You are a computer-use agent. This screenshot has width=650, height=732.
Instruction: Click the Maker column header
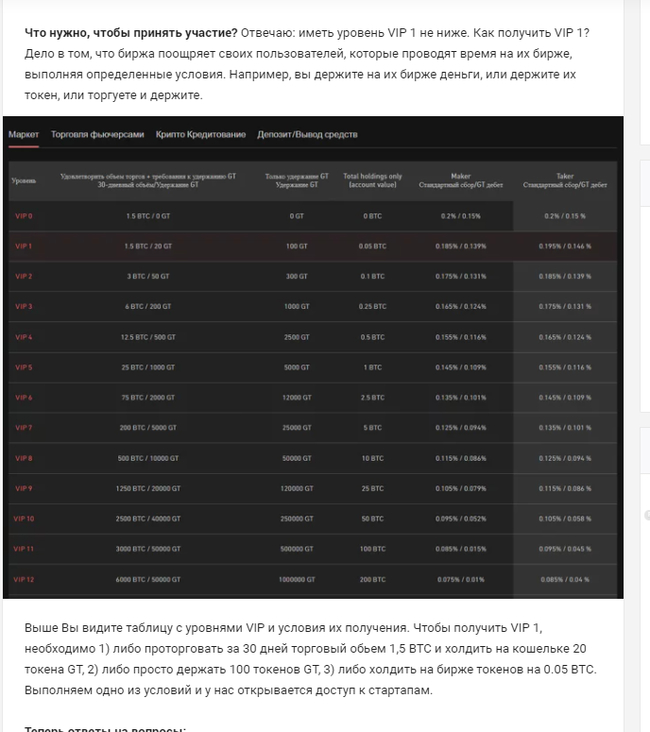tap(460, 180)
